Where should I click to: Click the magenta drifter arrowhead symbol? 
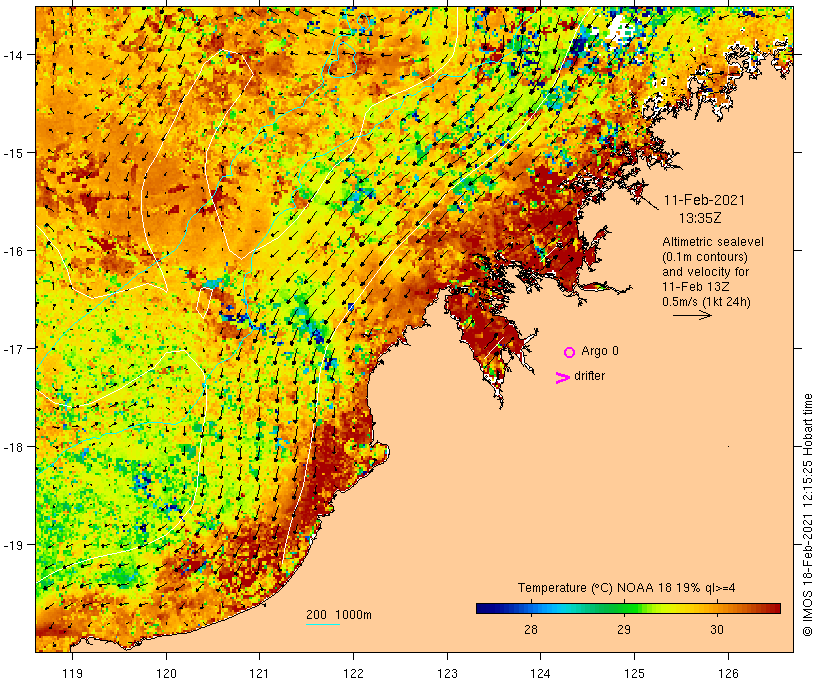click(x=563, y=378)
